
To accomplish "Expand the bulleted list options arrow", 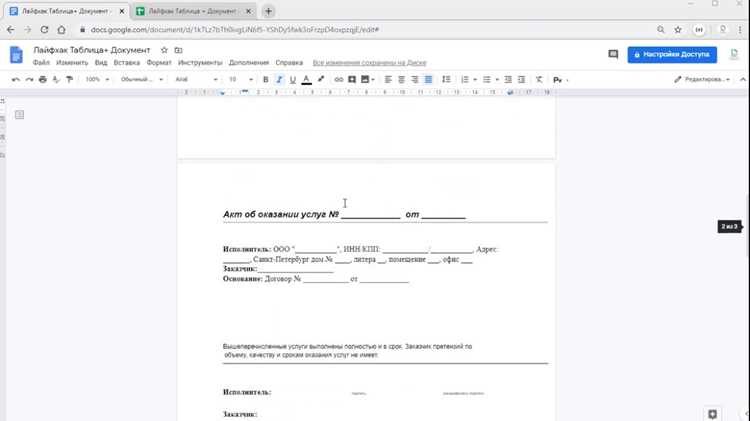I will coord(497,80).
